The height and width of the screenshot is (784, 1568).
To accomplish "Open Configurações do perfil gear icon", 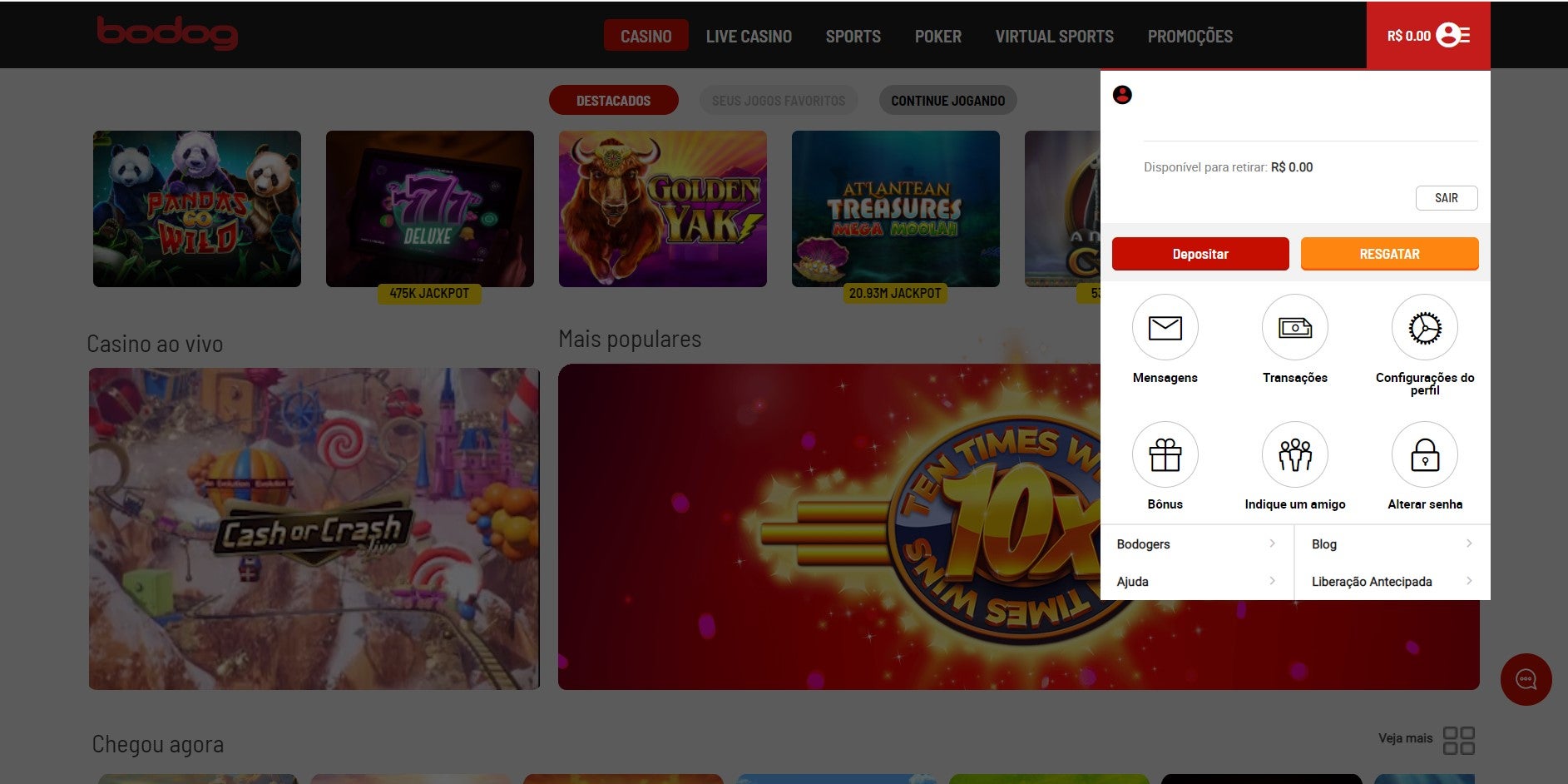I will pyautogui.click(x=1424, y=328).
